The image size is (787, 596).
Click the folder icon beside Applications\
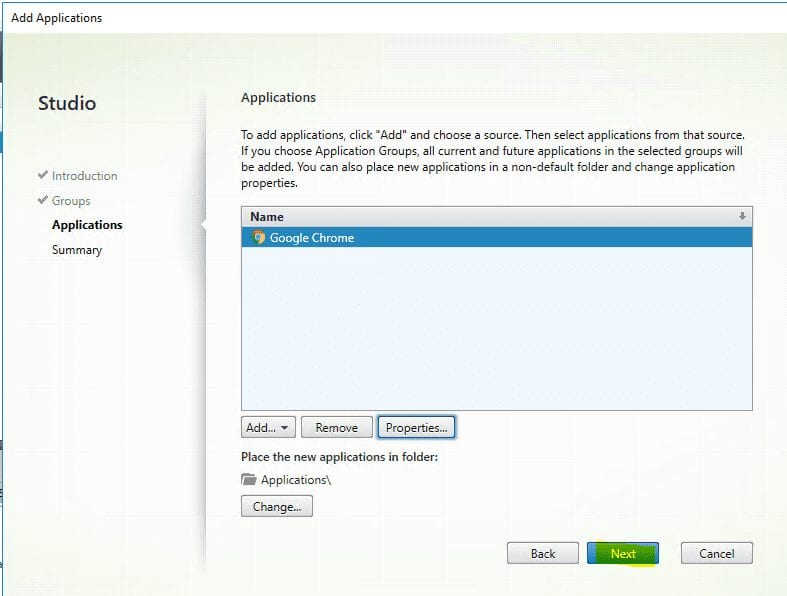pos(248,480)
